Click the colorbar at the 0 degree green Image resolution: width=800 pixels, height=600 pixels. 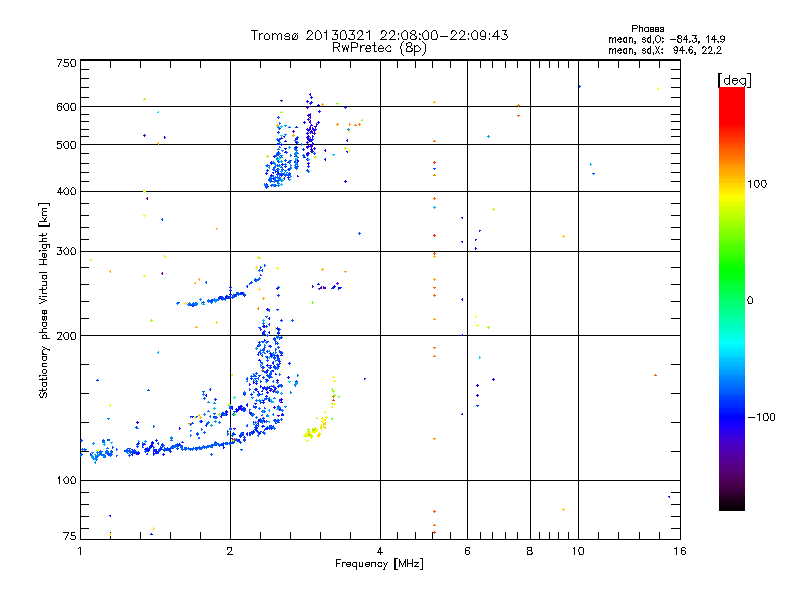pos(732,300)
